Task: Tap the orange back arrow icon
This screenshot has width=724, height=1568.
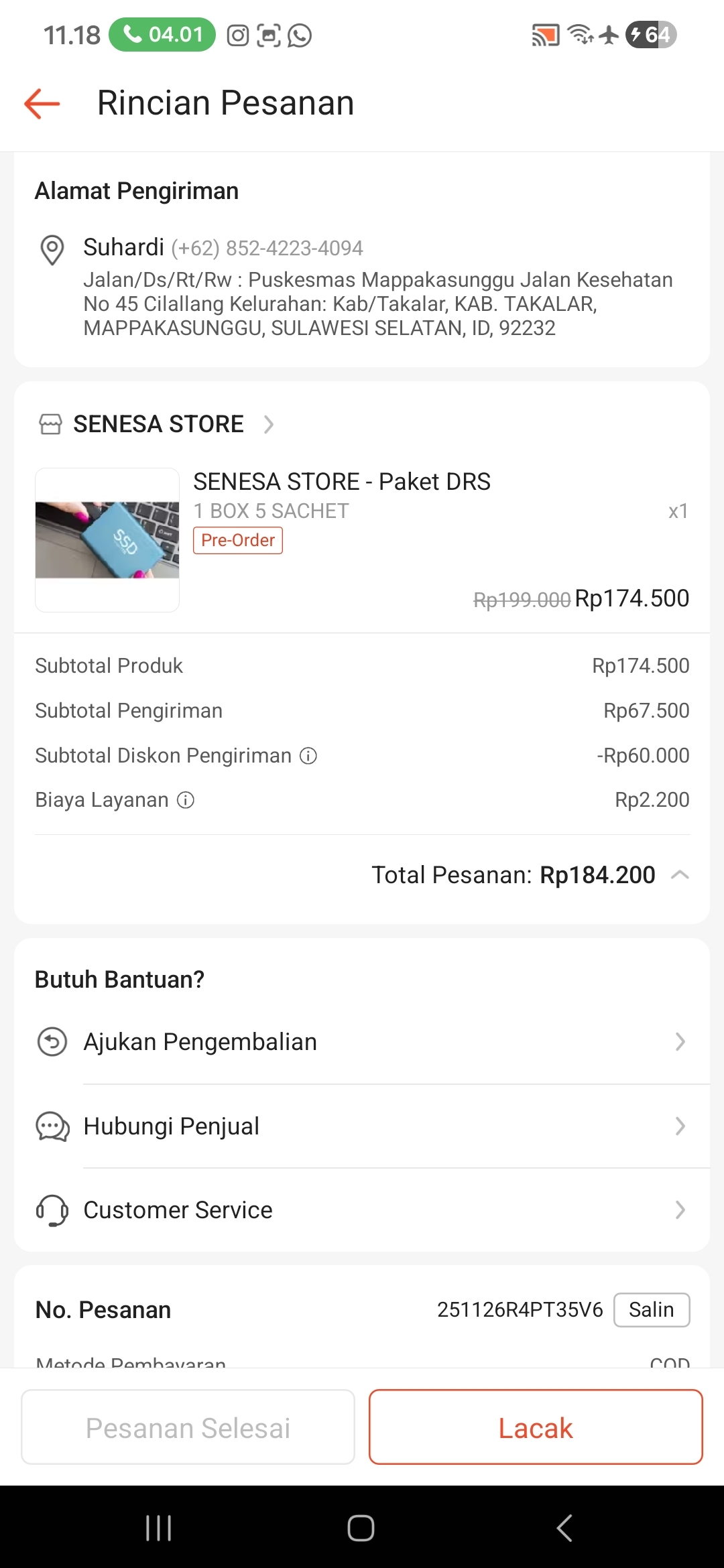Action: pos(42,104)
